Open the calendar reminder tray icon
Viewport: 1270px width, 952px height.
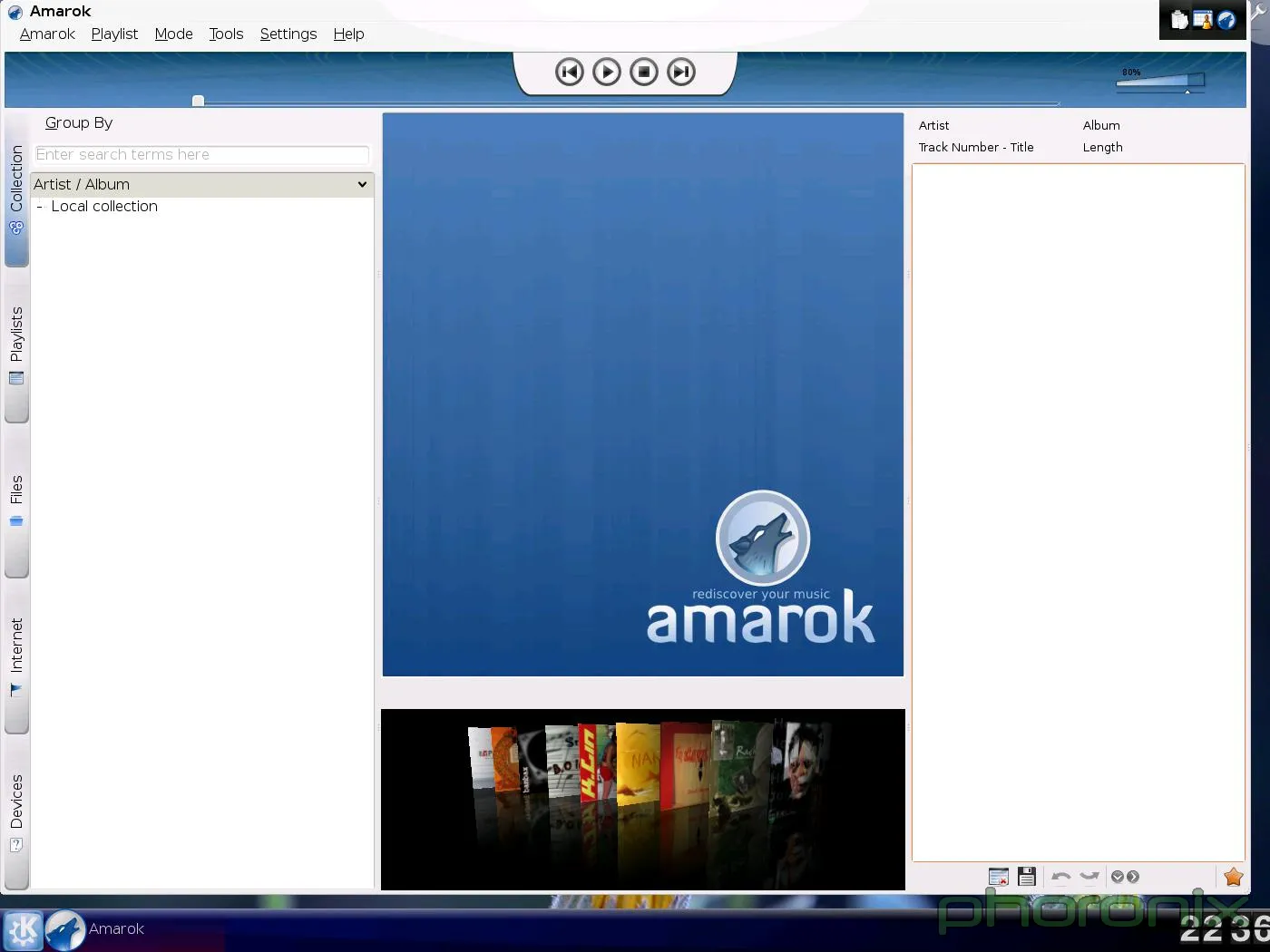[1203, 20]
